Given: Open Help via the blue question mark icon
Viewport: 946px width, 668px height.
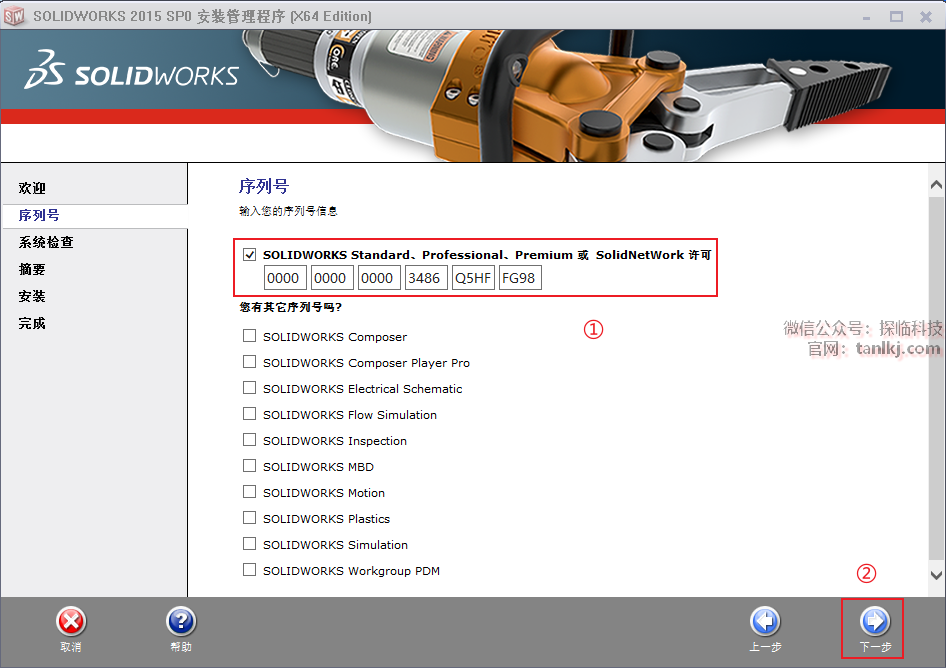Looking at the screenshot, I should click(181, 622).
